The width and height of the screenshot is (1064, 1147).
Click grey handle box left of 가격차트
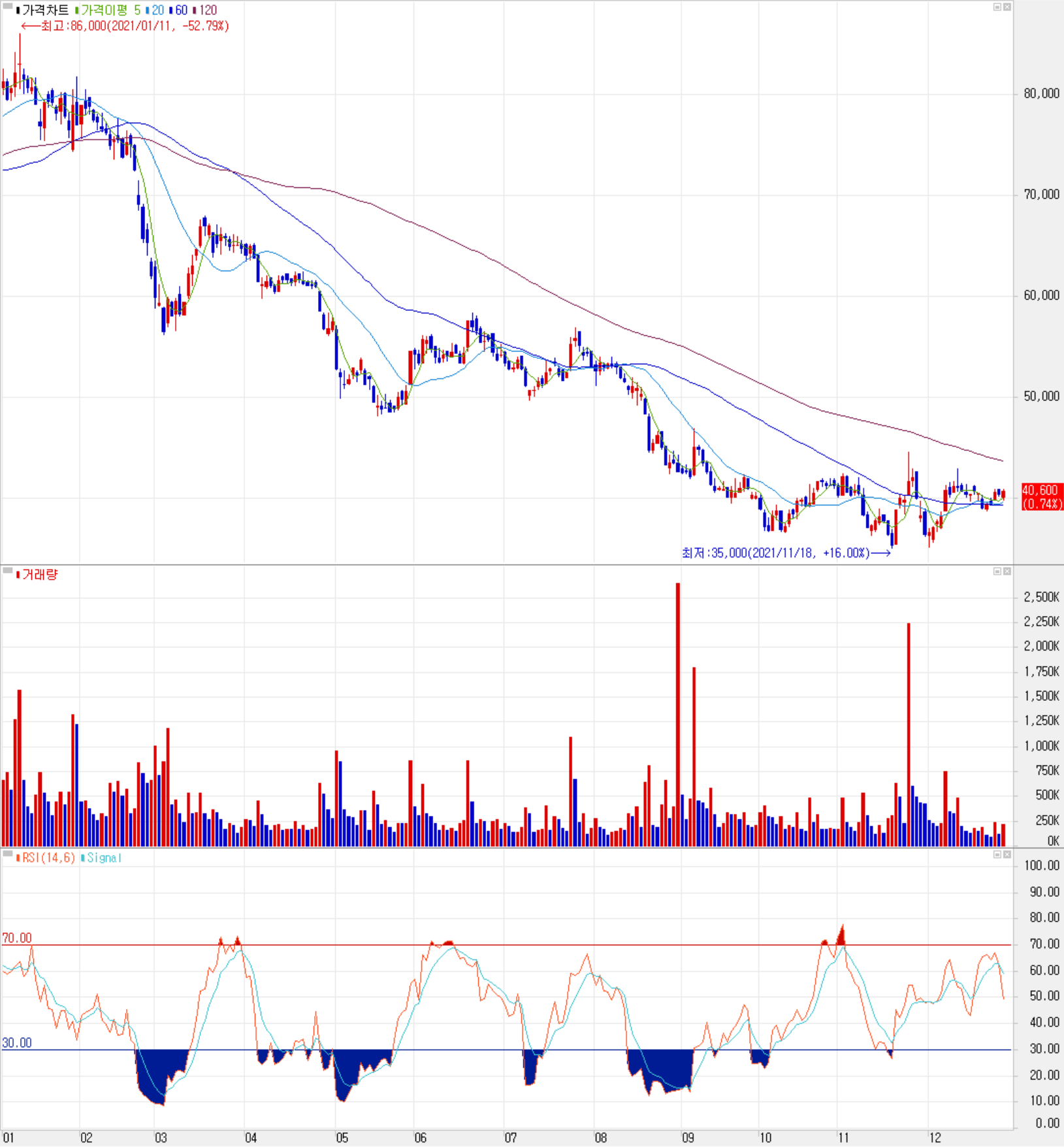tap(8, 7)
